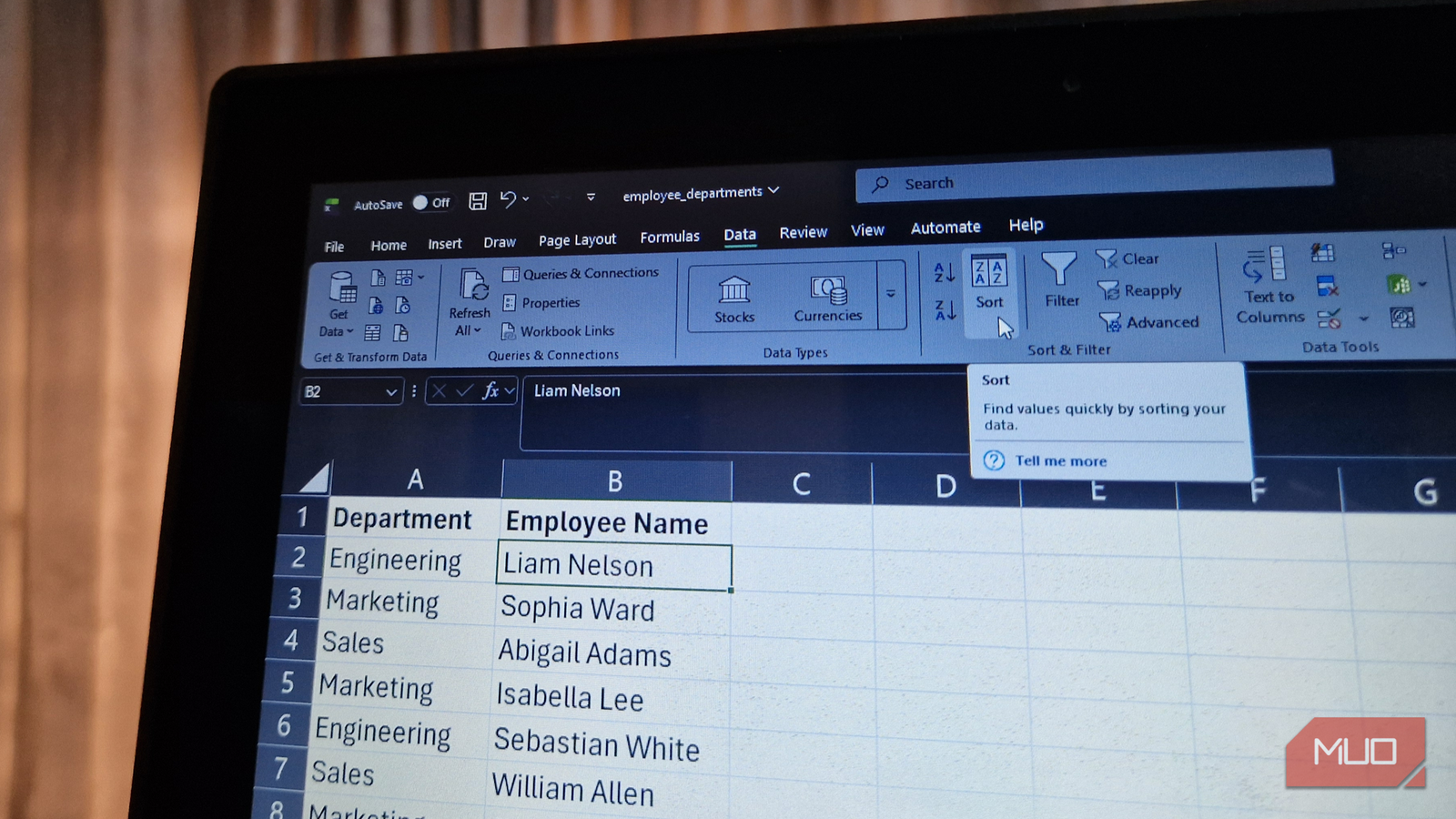Image resolution: width=1456 pixels, height=819 pixels.
Task: Click Reapply filter
Action: [1139, 290]
